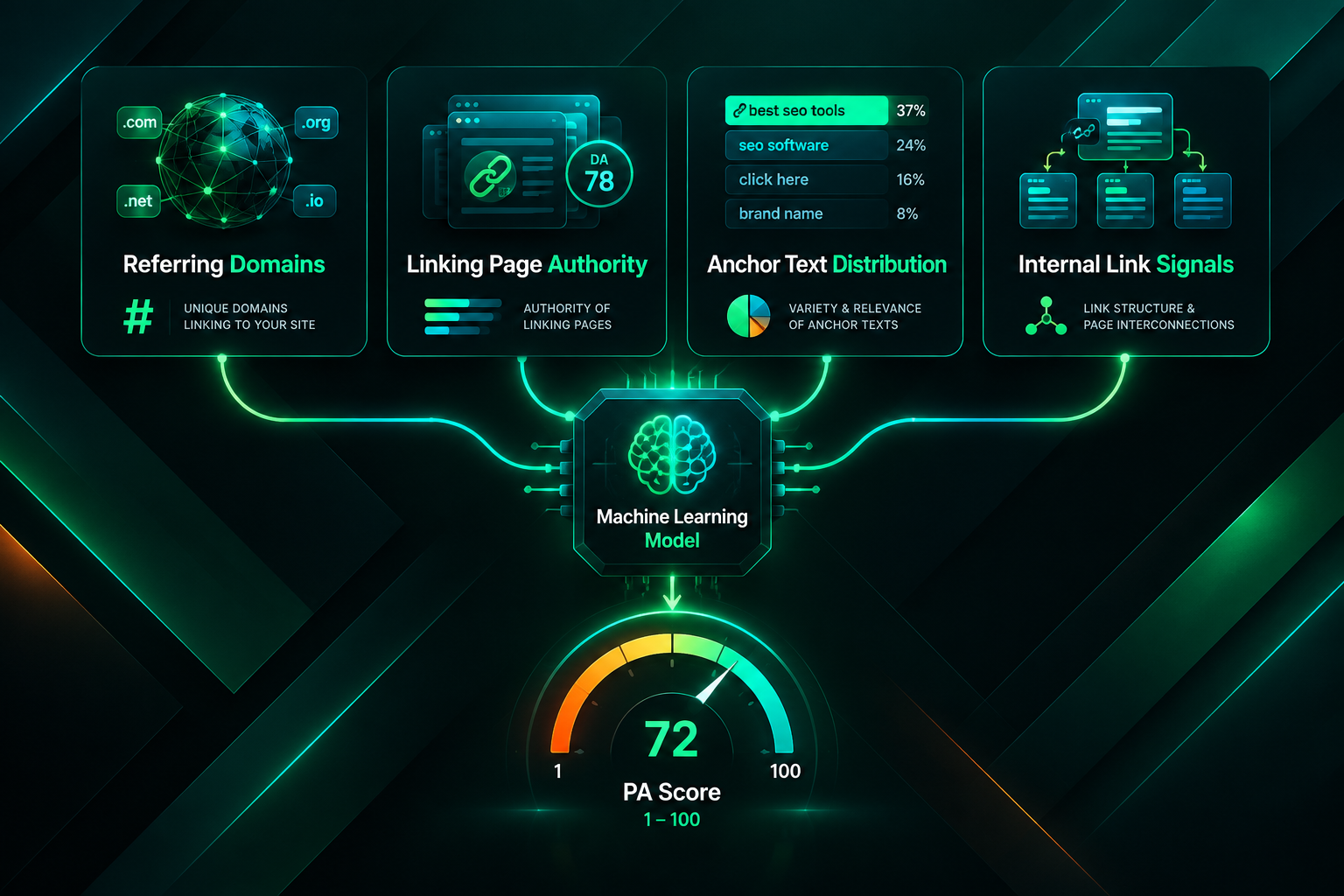1344x896 pixels.
Task: Click the chain badge on the parent page diagram
Action: pyautogui.click(x=1083, y=132)
